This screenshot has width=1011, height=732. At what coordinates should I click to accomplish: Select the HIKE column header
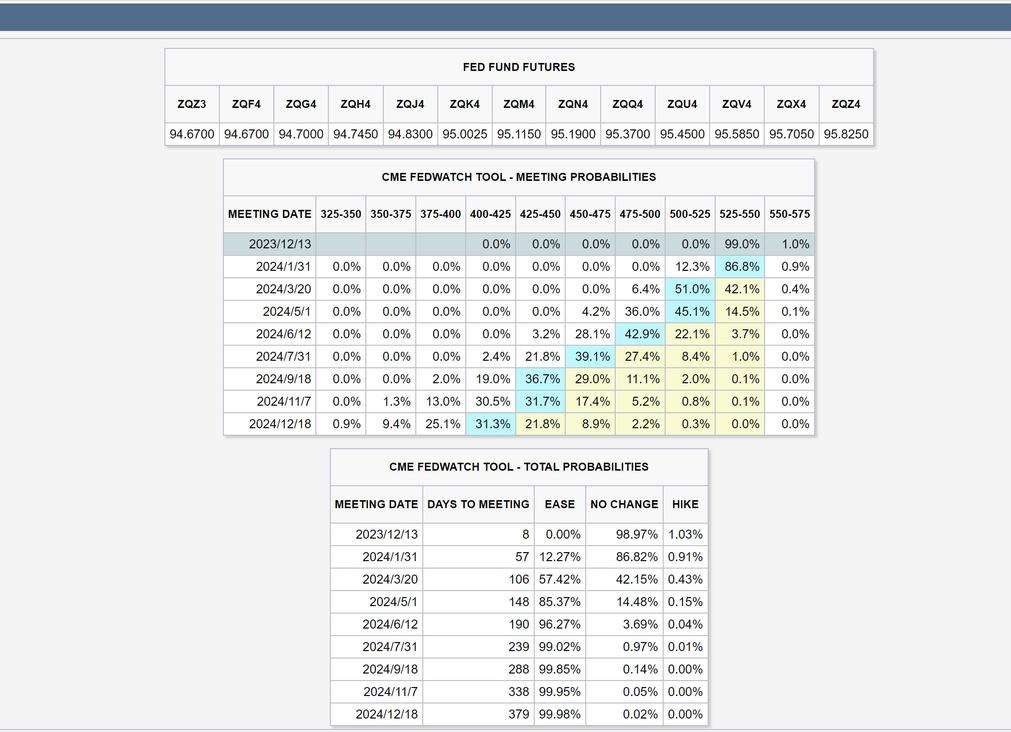(x=685, y=504)
